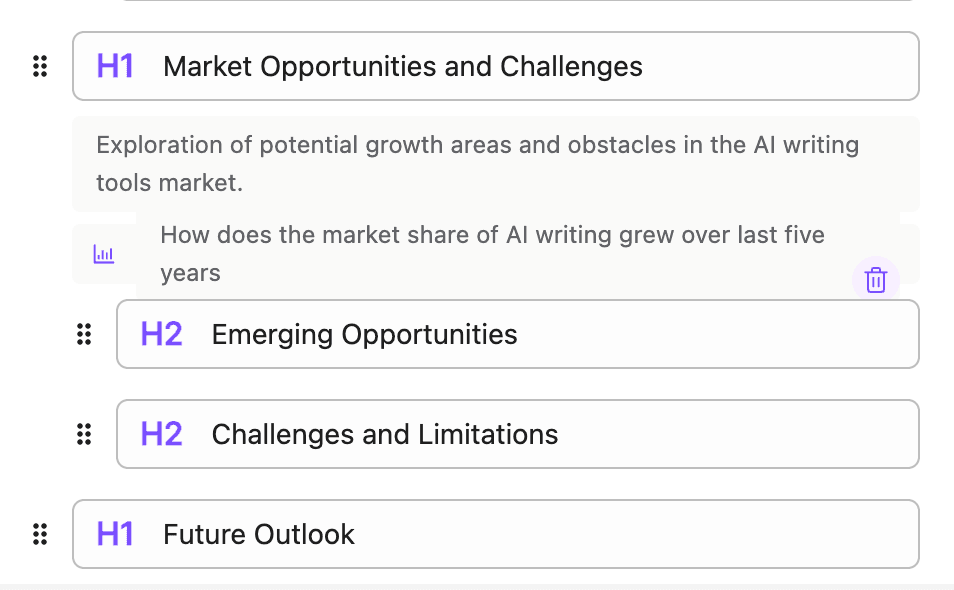Click the H2 badge on Emerging Opportunities
This screenshot has height=590, width=954.
161,334
